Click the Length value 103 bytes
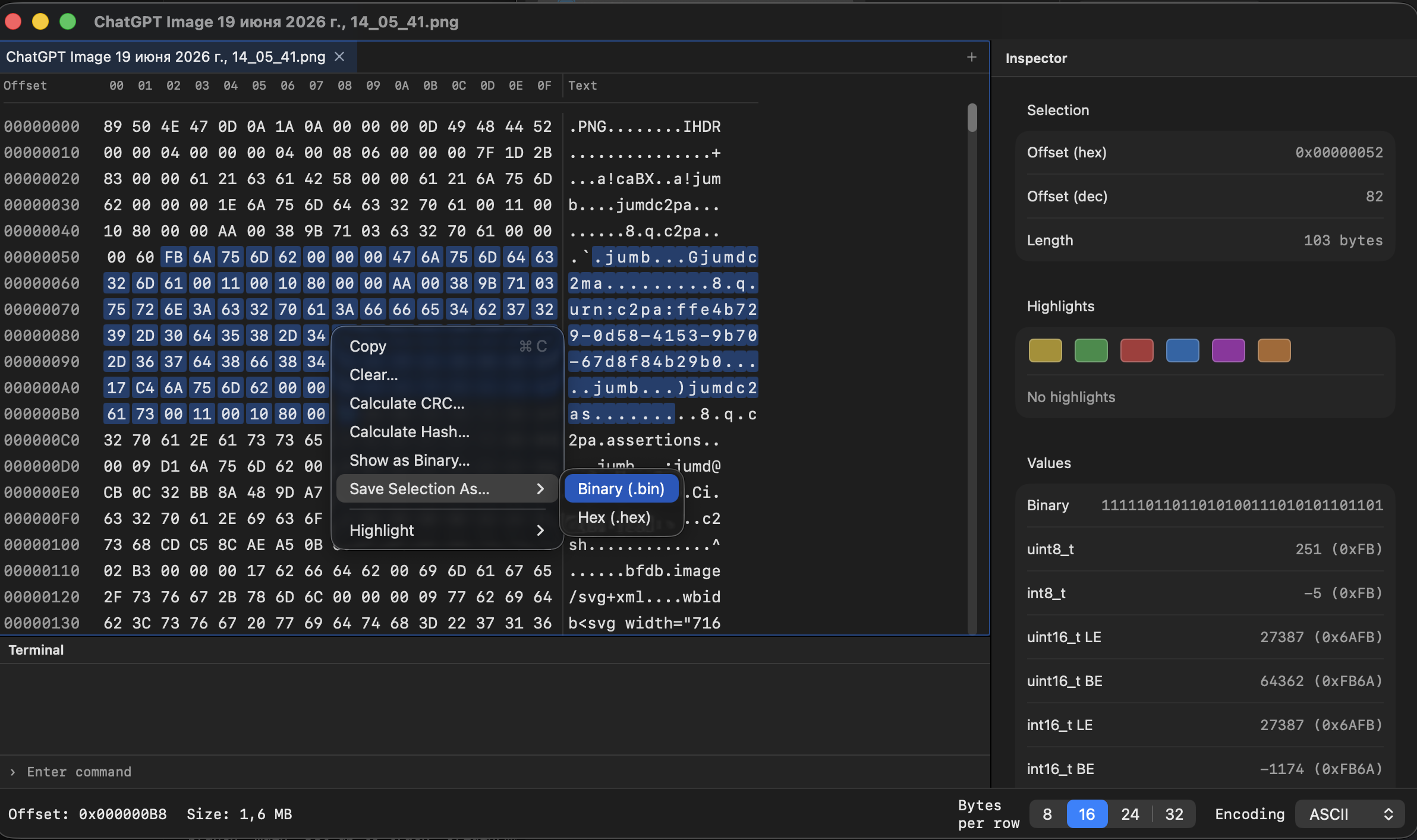The image size is (1417, 840). coord(1343,240)
